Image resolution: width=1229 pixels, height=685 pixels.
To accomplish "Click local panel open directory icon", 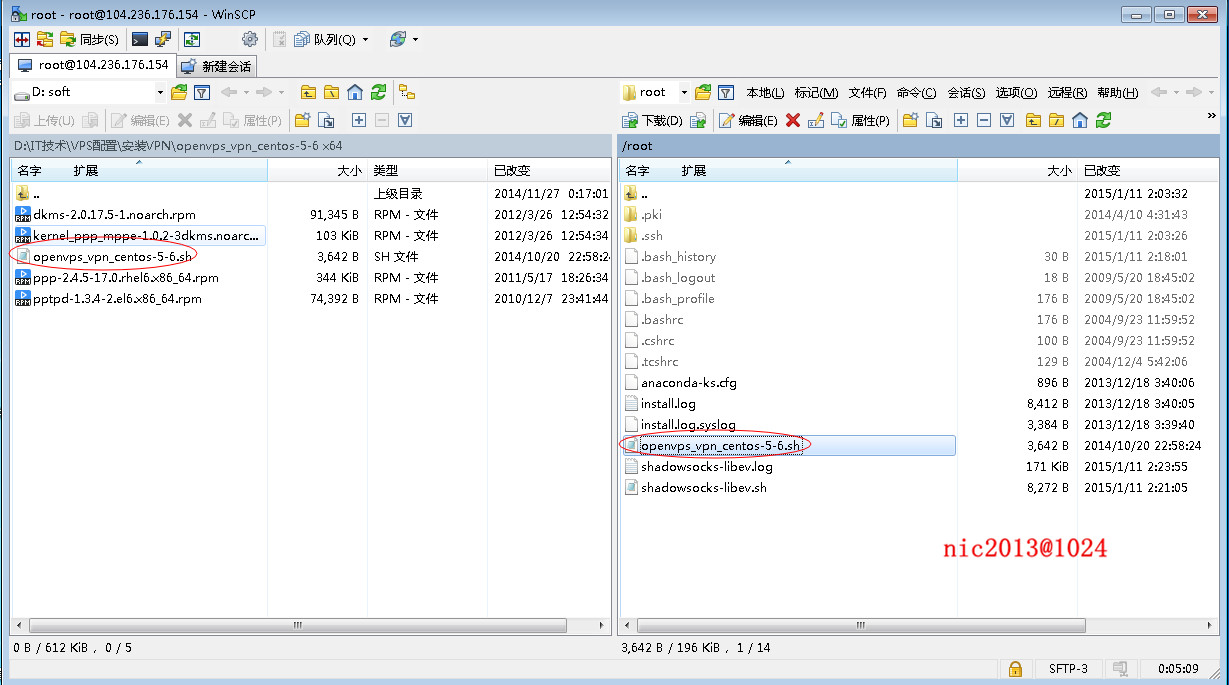I will (179, 92).
